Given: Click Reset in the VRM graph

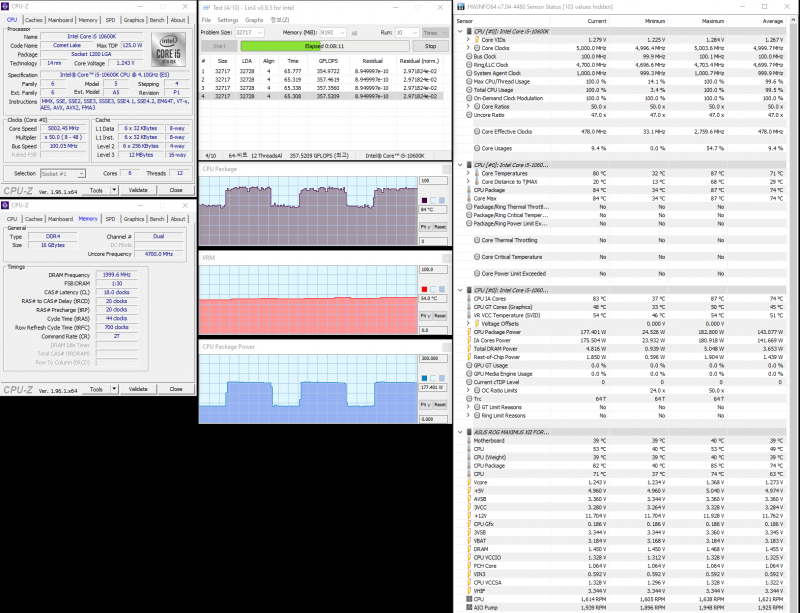Looking at the screenshot, I should coord(440,315).
